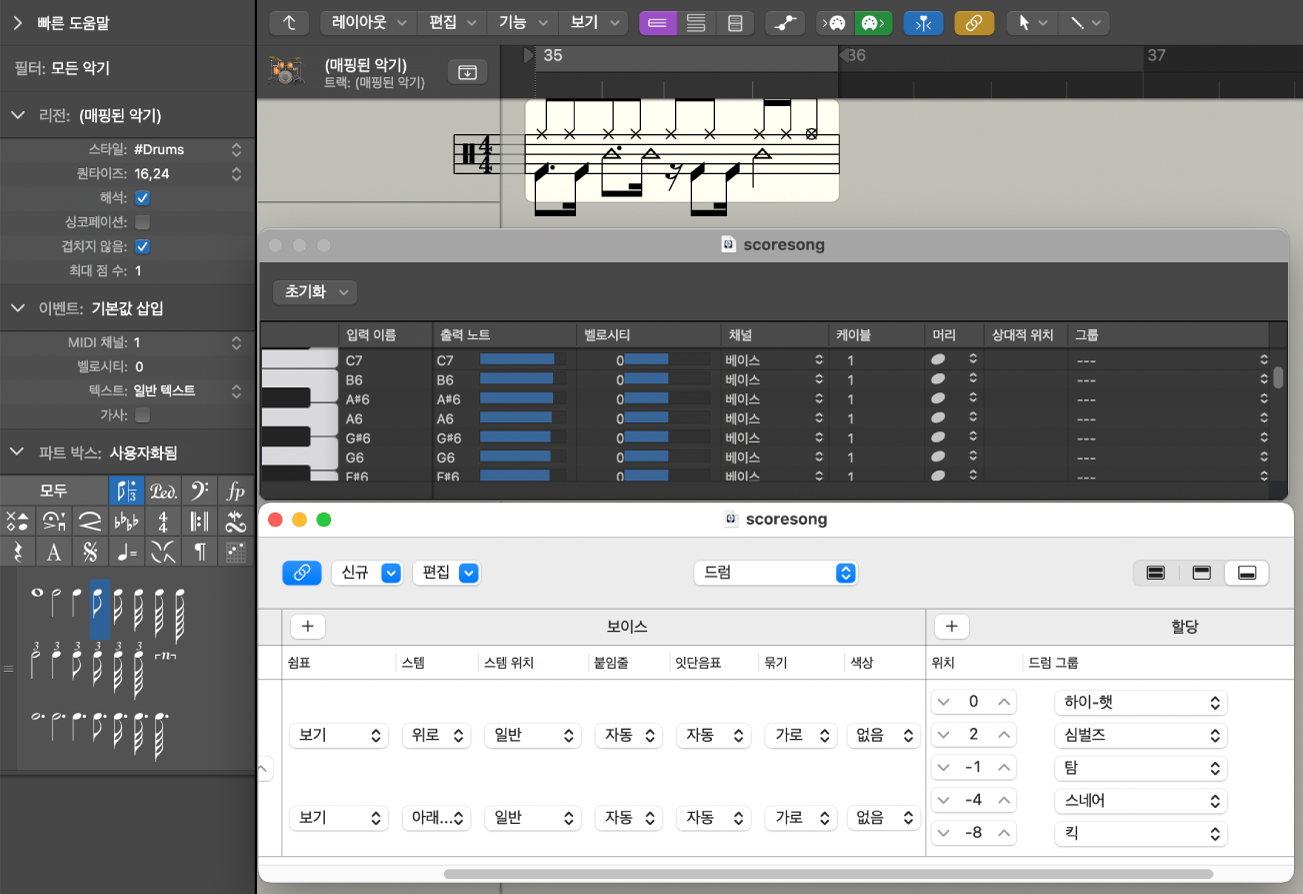The width and height of the screenshot is (1303, 894).
Task: Click the blue catch playhead button
Action: (x=923, y=22)
